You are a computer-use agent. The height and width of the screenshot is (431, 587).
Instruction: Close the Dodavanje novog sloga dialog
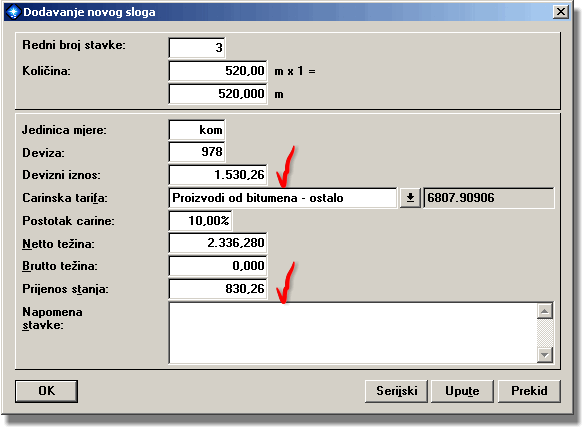click(x=561, y=12)
